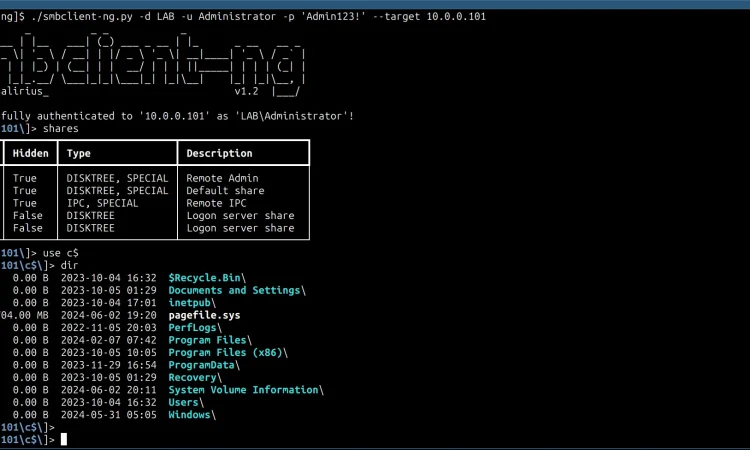Select the 'Program Files\' entry without x86
The height and width of the screenshot is (450, 750).
pos(210,340)
